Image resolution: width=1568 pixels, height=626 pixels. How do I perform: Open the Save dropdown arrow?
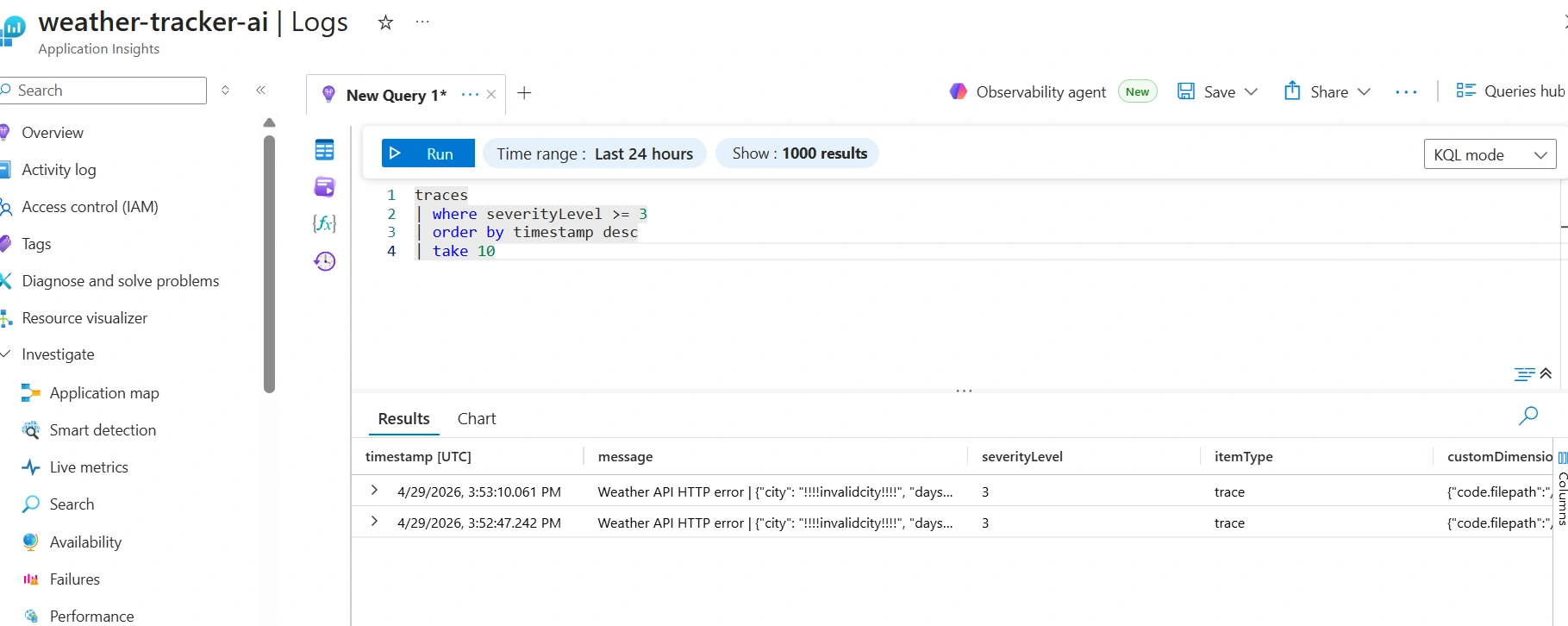pos(1251,91)
